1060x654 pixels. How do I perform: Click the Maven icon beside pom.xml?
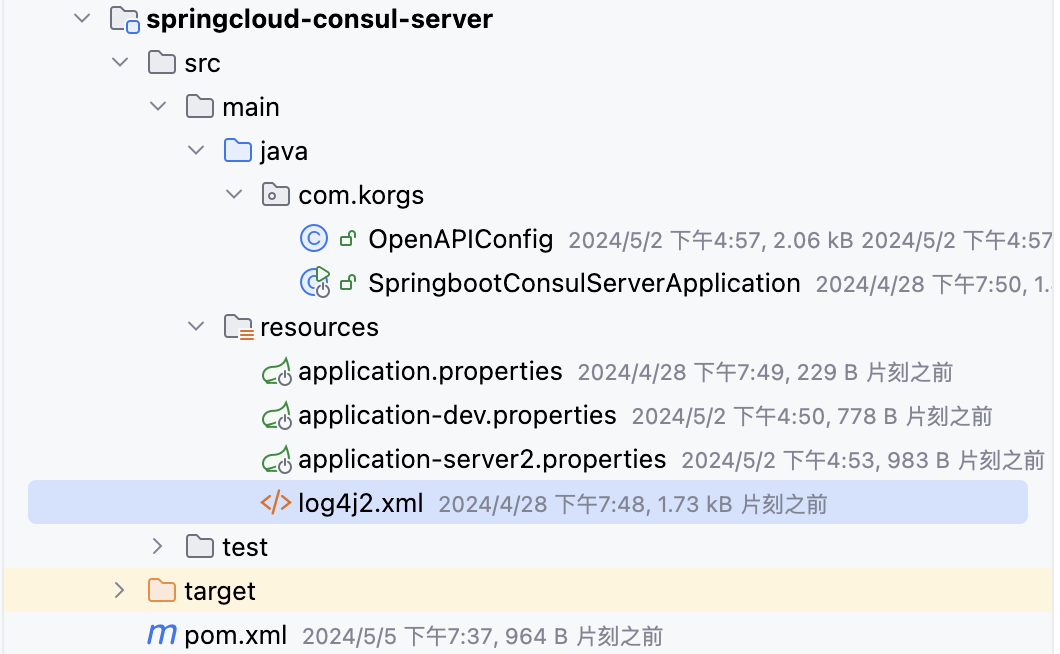(x=161, y=634)
